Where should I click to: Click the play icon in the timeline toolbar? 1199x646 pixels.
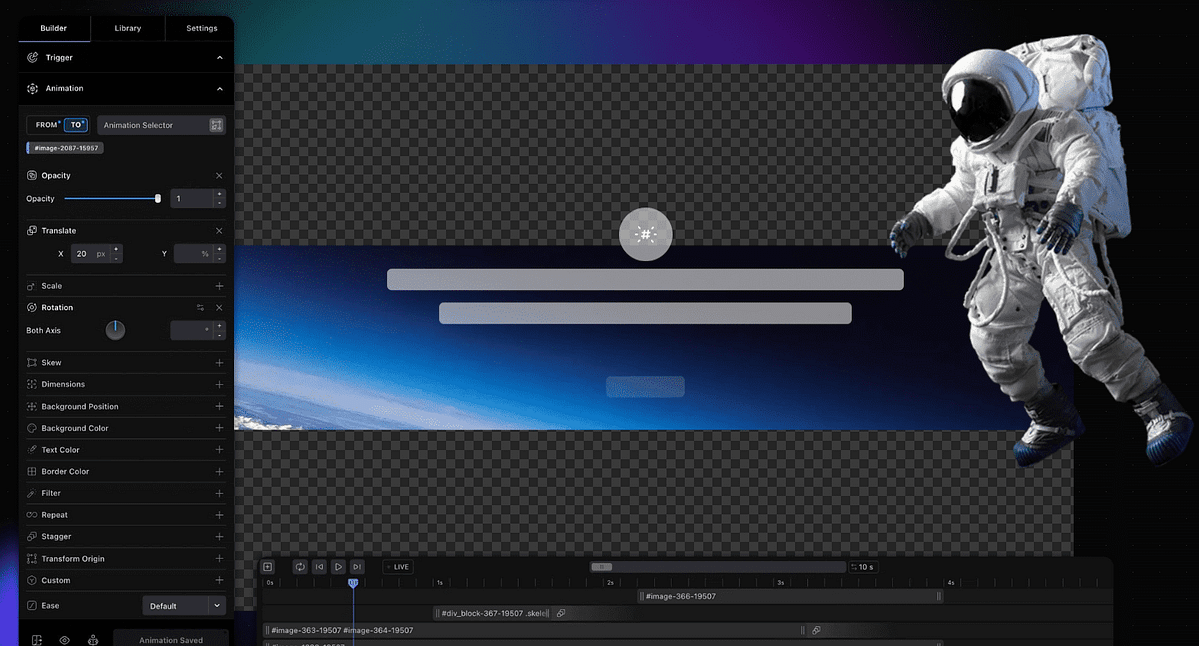[x=338, y=567]
